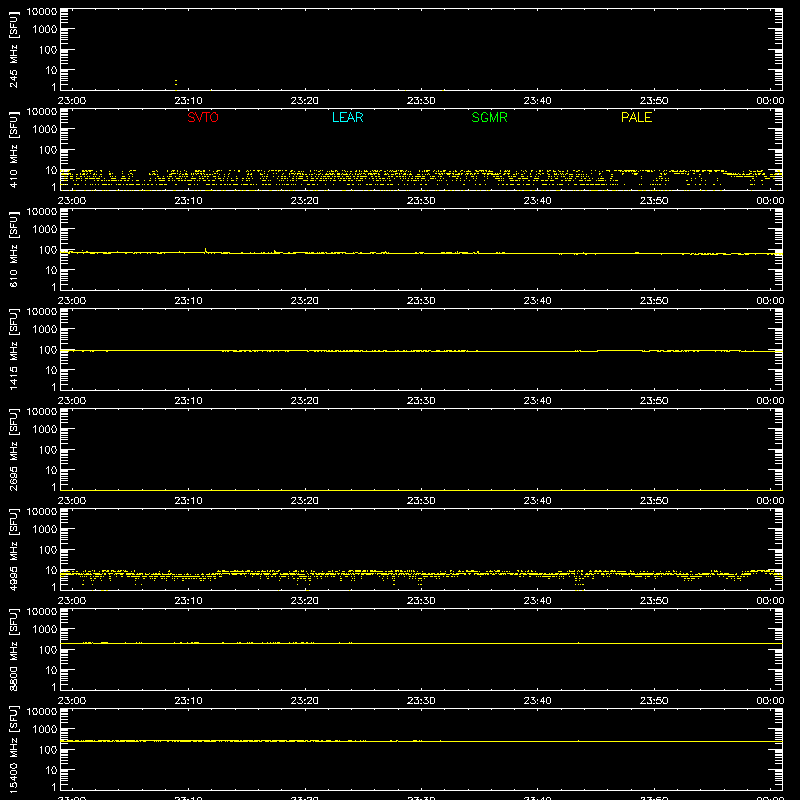This screenshot has width=800, height=800.
Task: Click the 23:20 tick under the 2695 MHz plot
Action: tap(305, 501)
